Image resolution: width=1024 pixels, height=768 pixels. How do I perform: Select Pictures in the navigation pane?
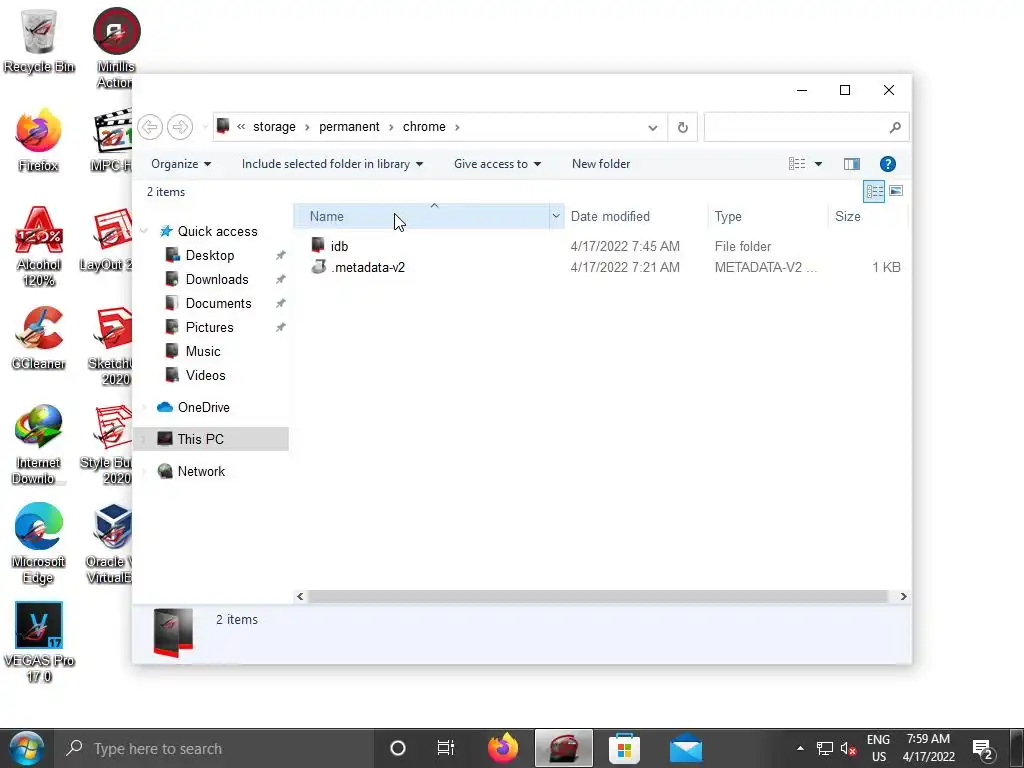point(210,328)
